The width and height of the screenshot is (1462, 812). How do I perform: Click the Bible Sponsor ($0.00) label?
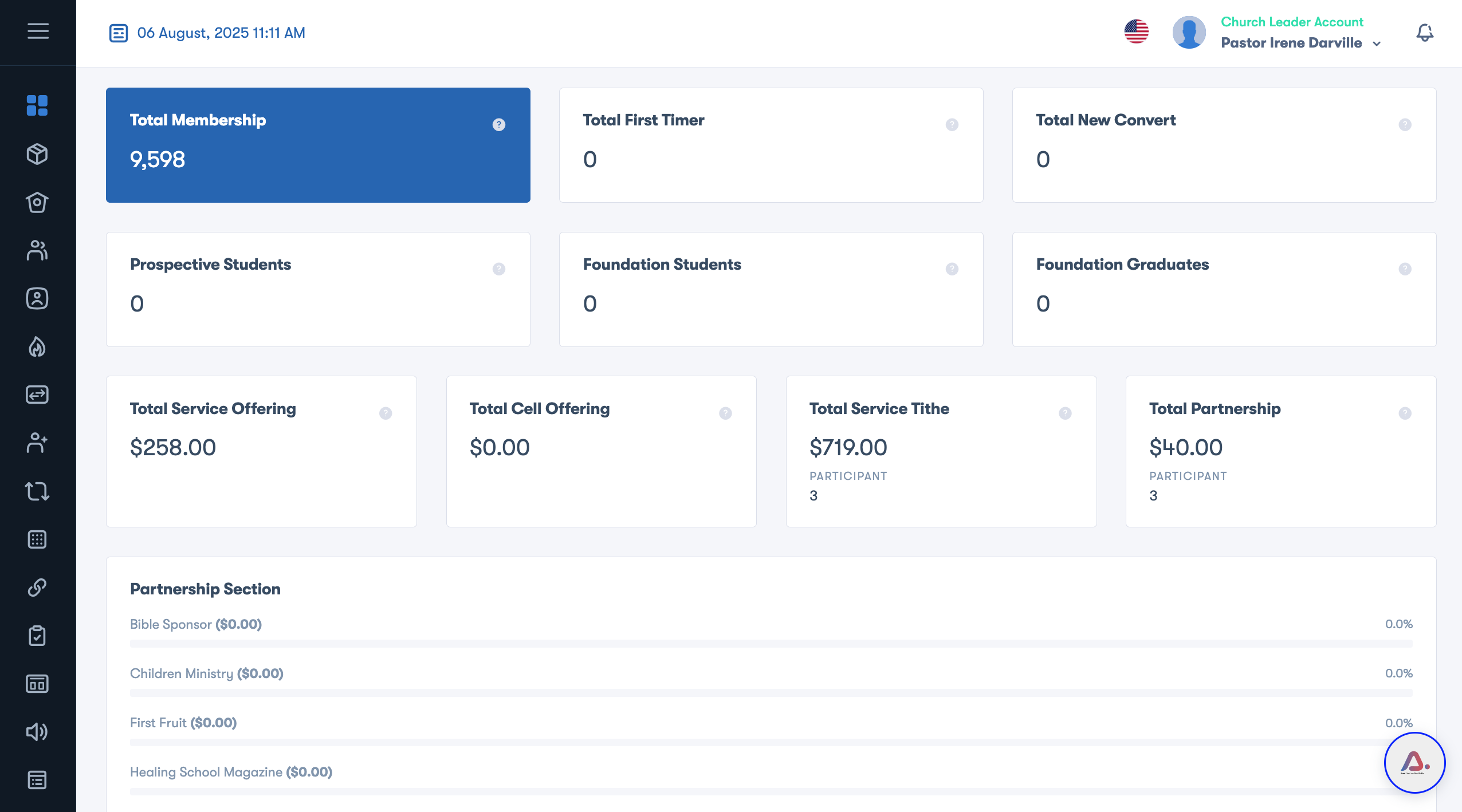click(x=196, y=625)
